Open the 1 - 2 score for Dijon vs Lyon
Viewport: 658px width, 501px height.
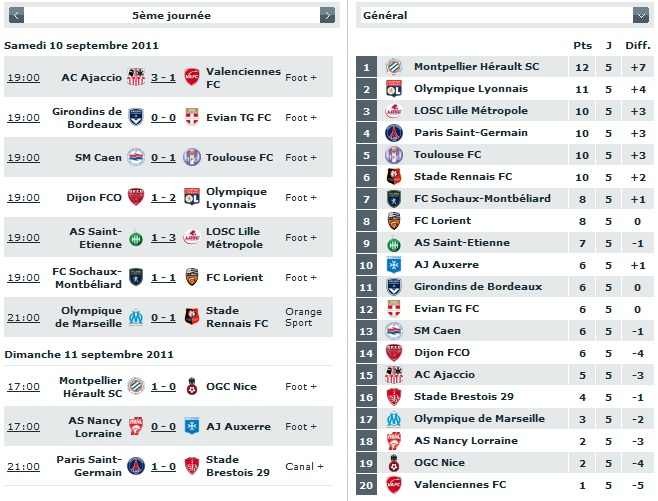coord(163,198)
